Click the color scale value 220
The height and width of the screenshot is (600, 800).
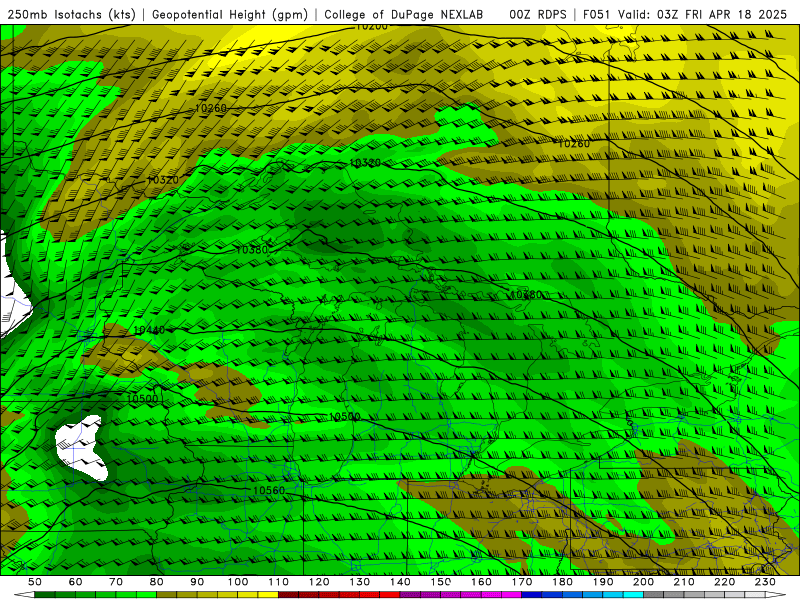click(725, 582)
